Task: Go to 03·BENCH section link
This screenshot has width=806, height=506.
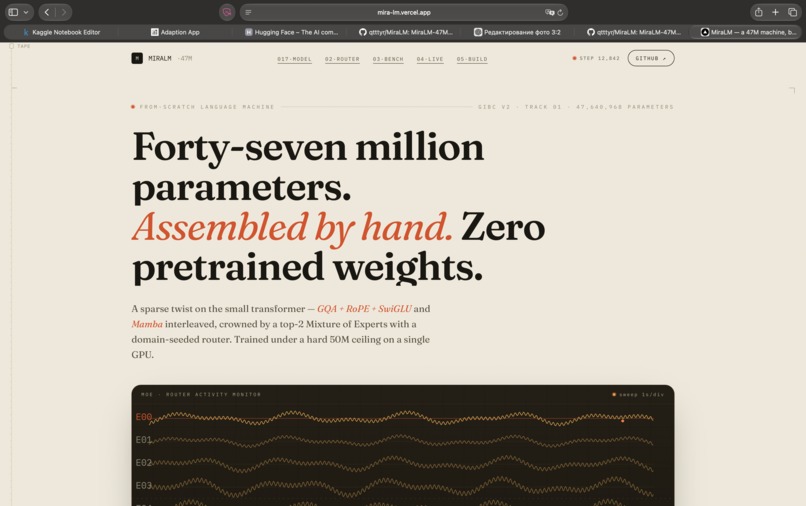Action: (388, 59)
